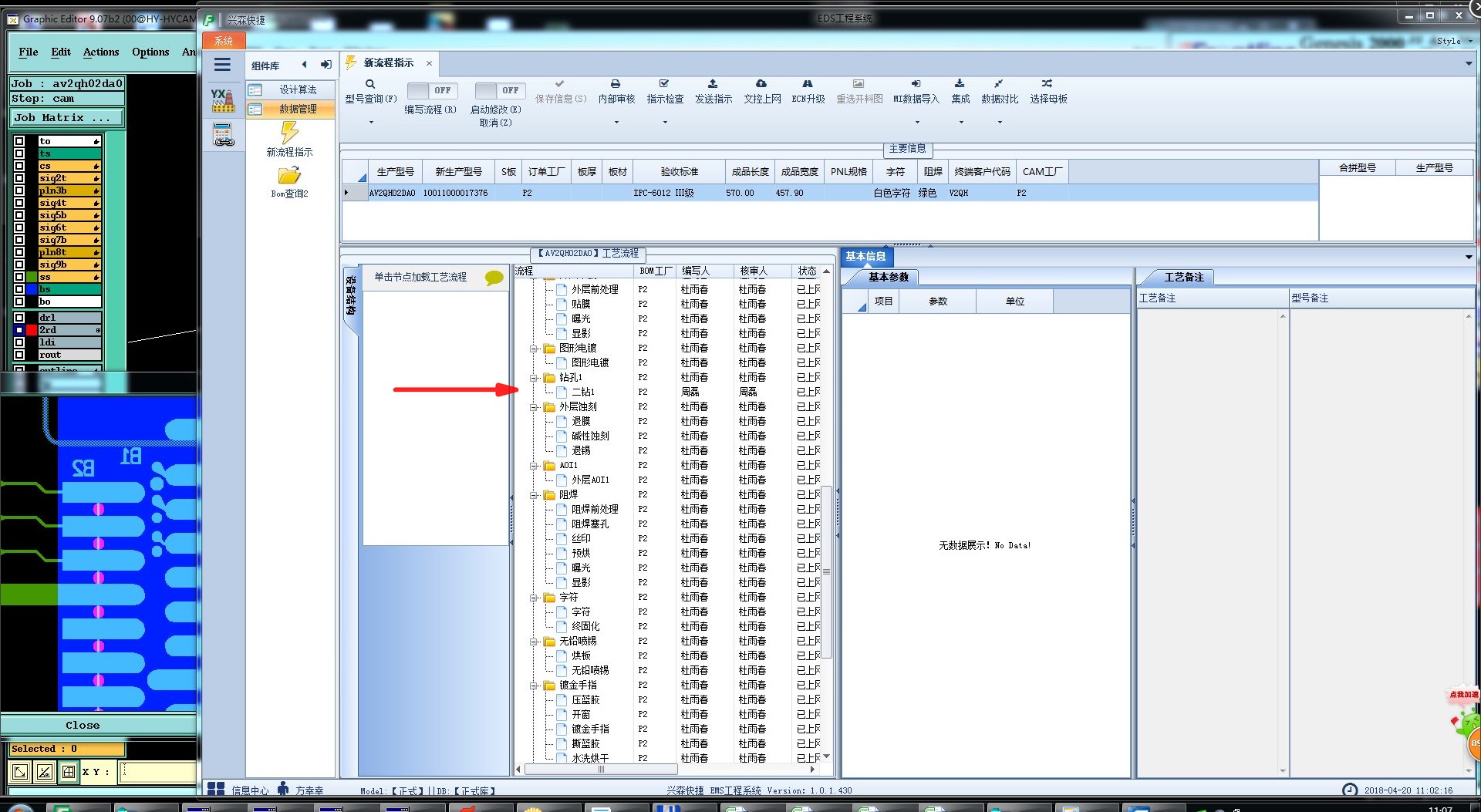This screenshot has height=812, width=1481.
Task: Check the 'to' layer checkbox
Action: pyautogui.click(x=20, y=141)
